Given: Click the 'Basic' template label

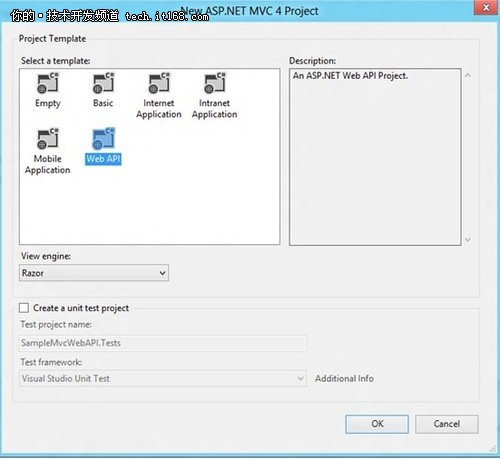Looking at the screenshot, I should (x=103, y=103).
